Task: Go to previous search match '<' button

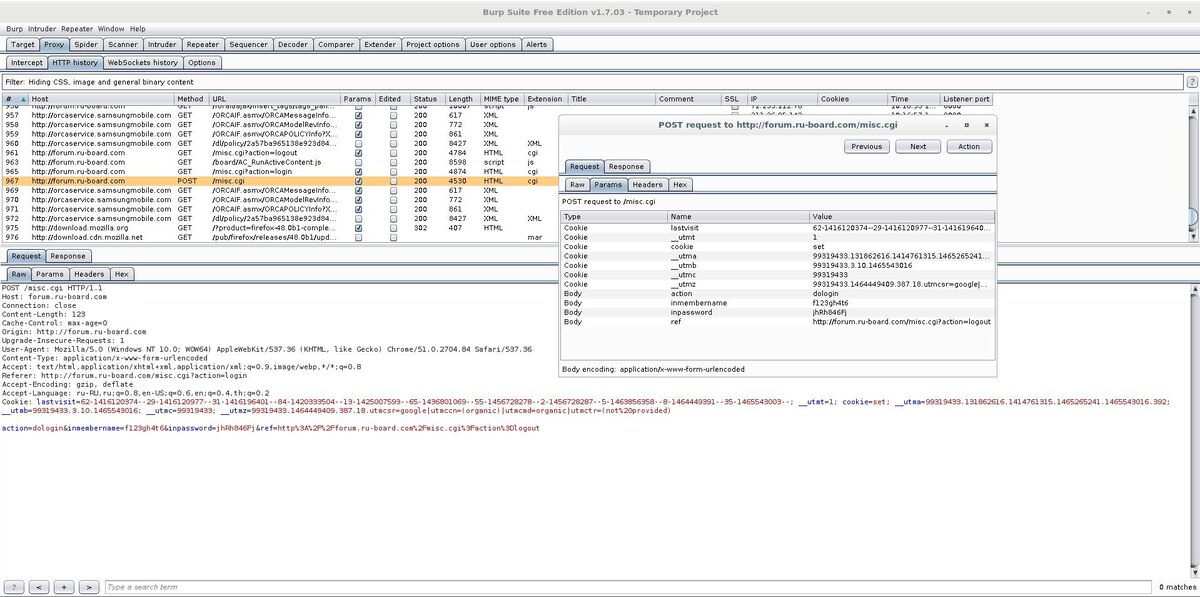Action: coord(40,587)
